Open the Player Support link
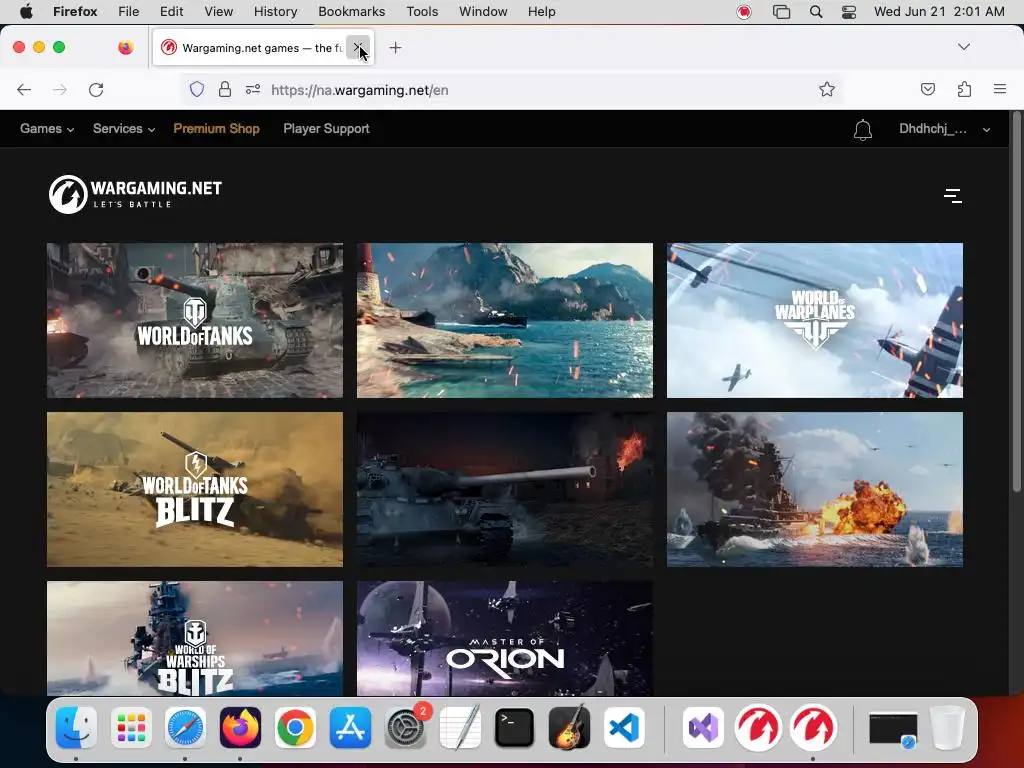This screenshot has height=768, width=1024. [327, 129]
